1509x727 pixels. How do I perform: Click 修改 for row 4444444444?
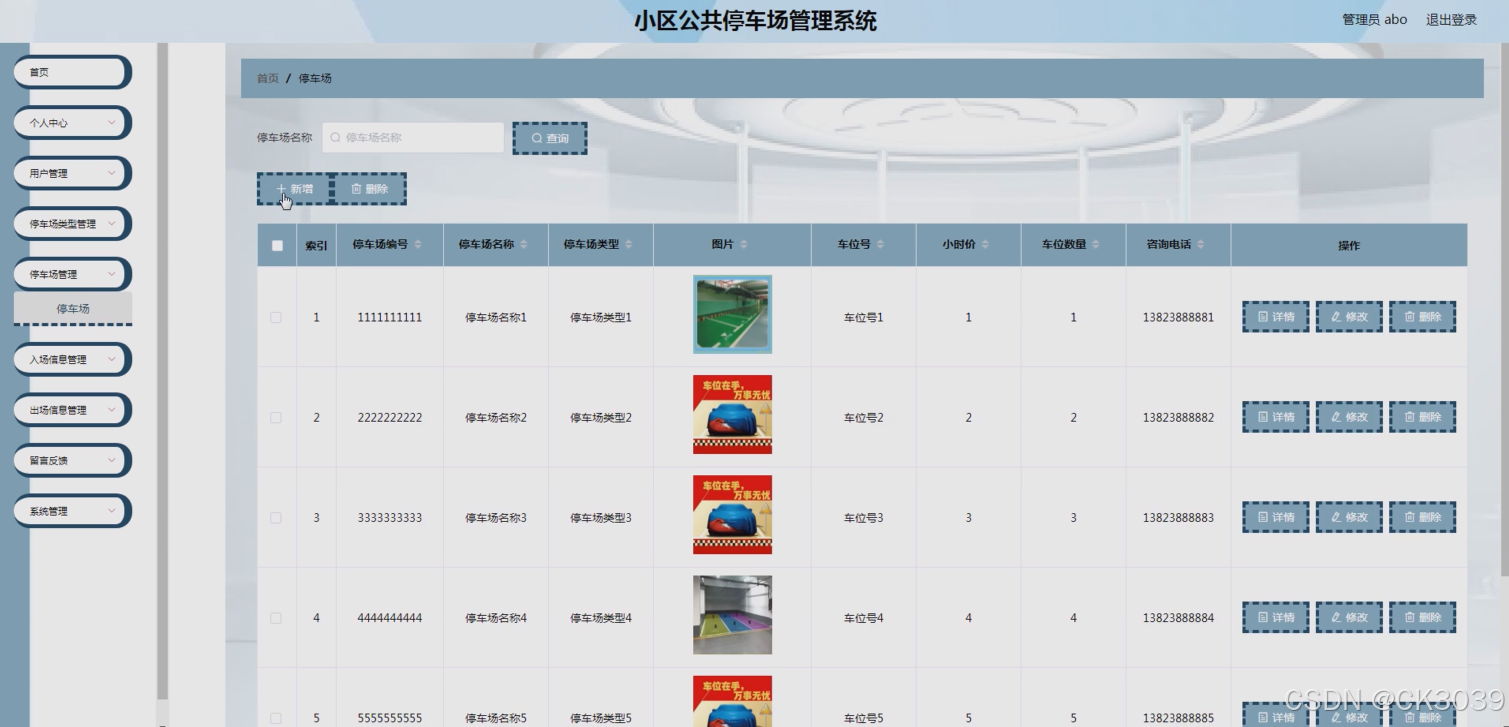1349,617
